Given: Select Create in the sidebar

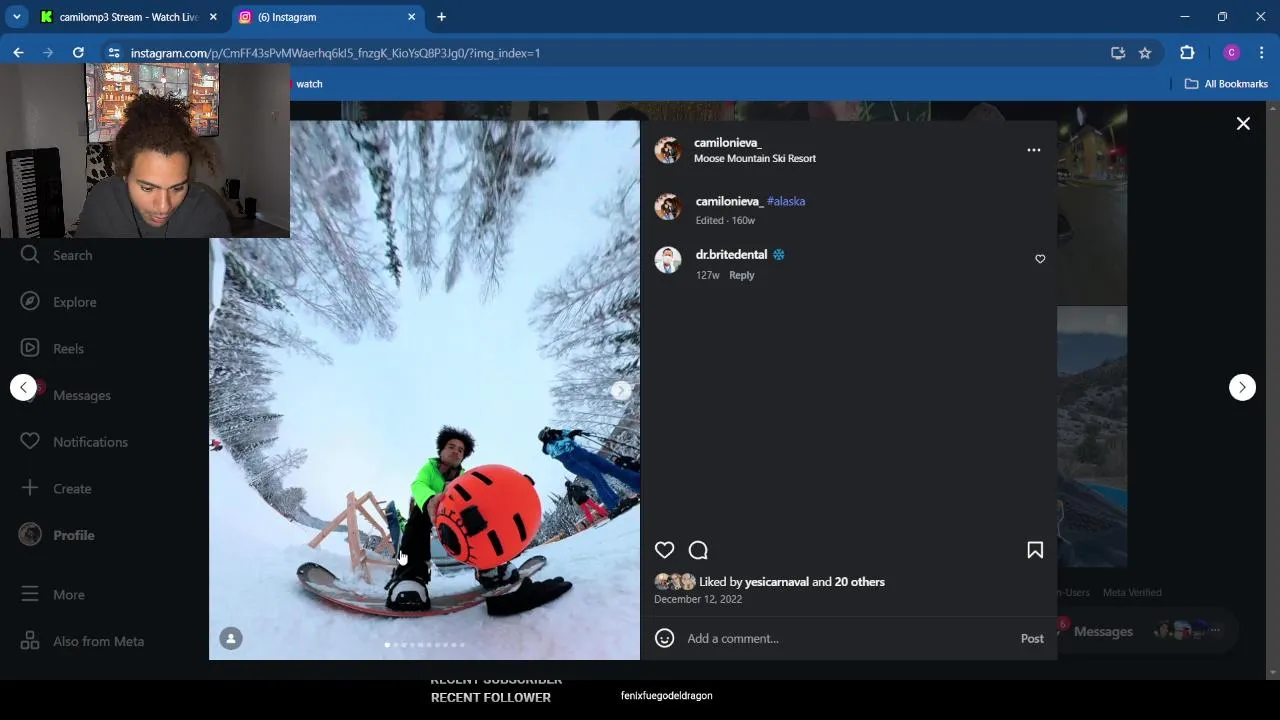Looking at the screenshot, I should pyautogui.click(x=58, y=488).
